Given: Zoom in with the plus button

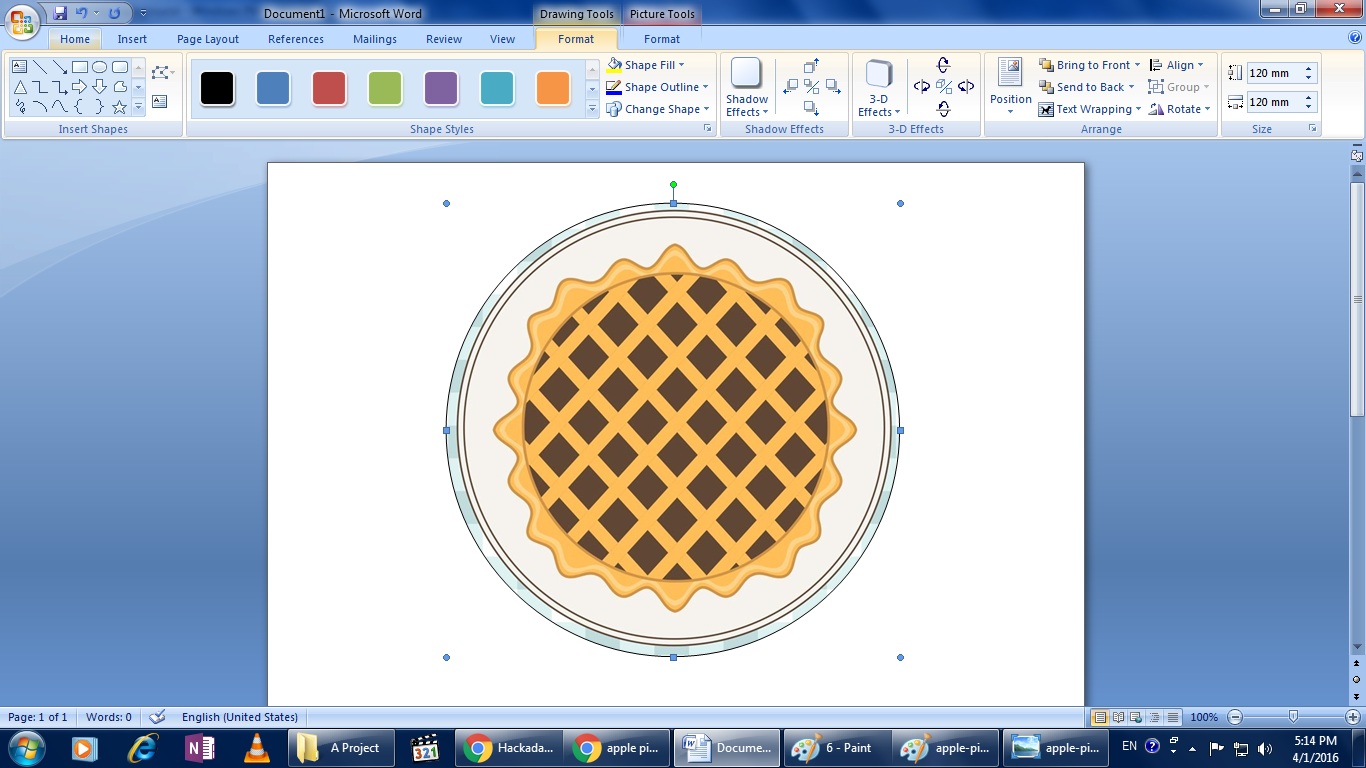Looking at the screenshot, I should tap(1353, 717).
